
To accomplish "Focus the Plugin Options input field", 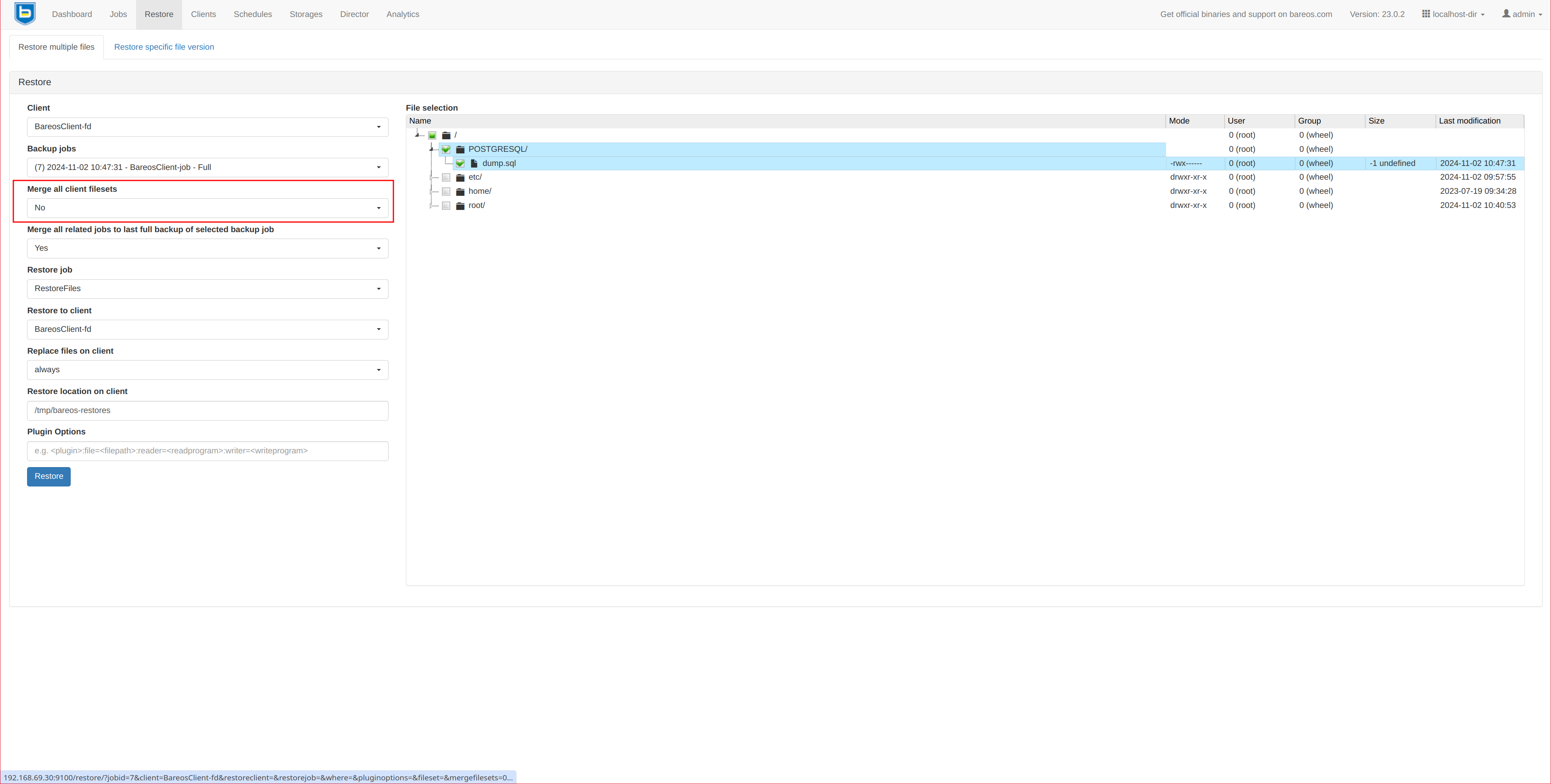I will coord(207,451).
